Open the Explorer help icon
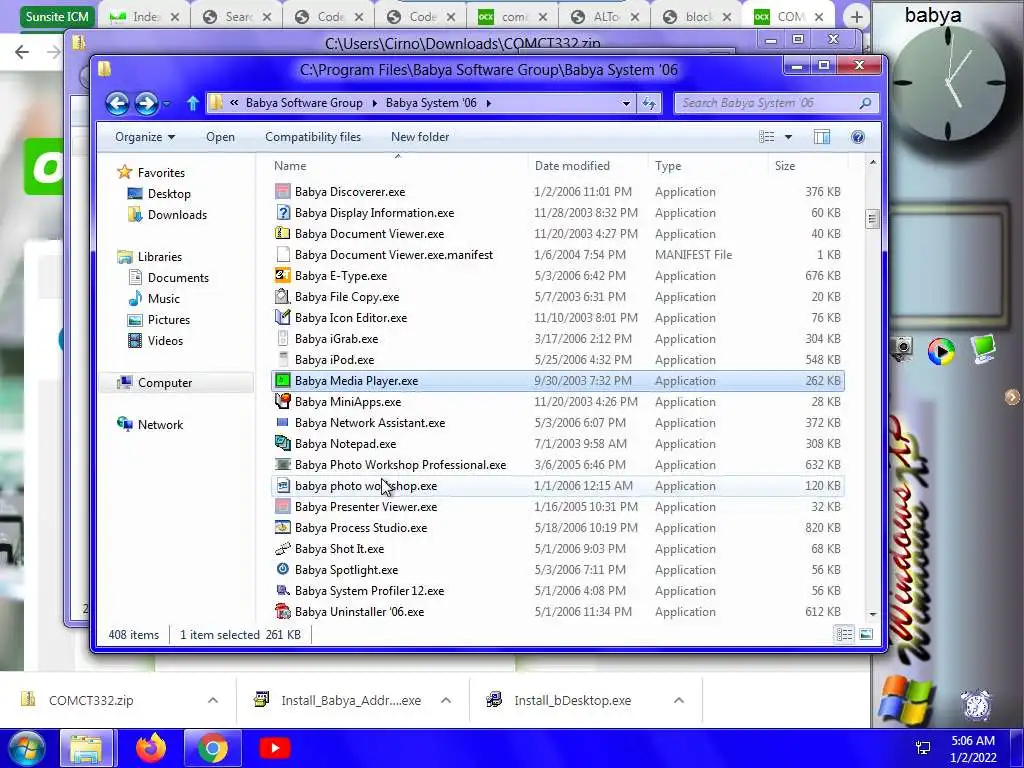This screenshot has width=1024, height=768. click(858, 136)
